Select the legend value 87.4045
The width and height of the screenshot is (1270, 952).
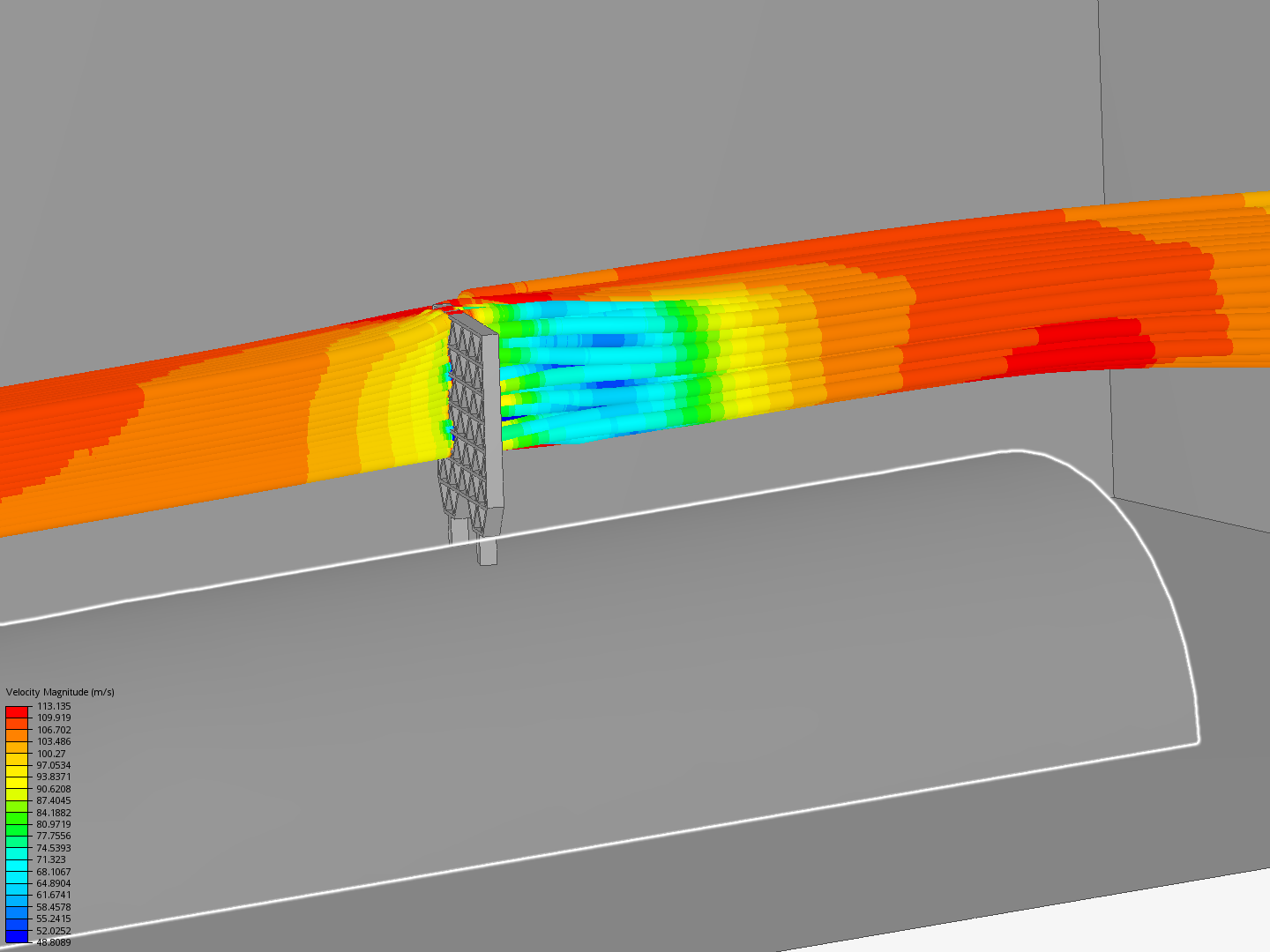click(54, 800)
